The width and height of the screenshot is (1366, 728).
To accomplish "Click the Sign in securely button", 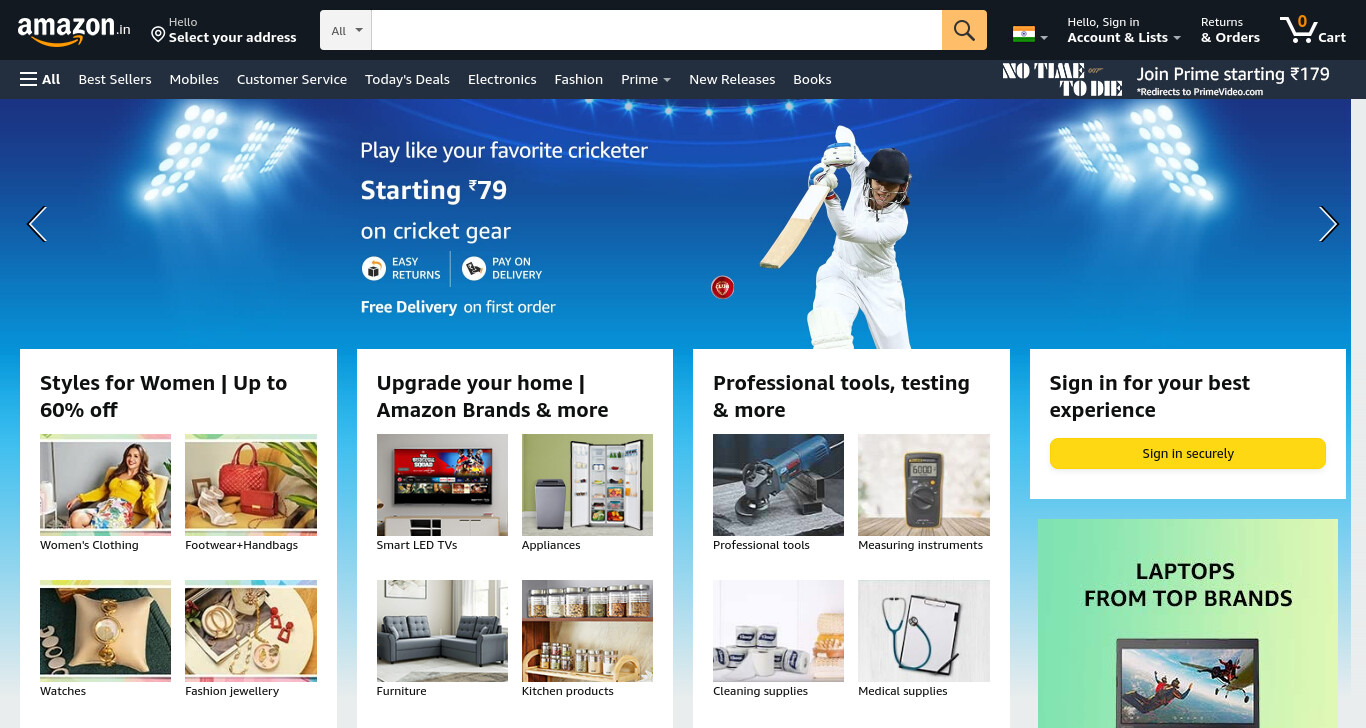I will 1188,453.
